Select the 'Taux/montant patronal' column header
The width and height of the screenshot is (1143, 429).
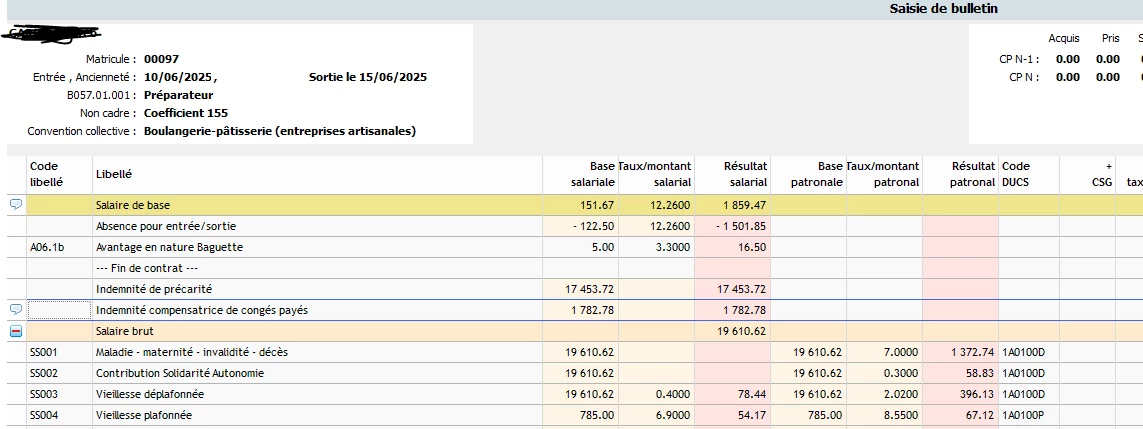(883, 174)
